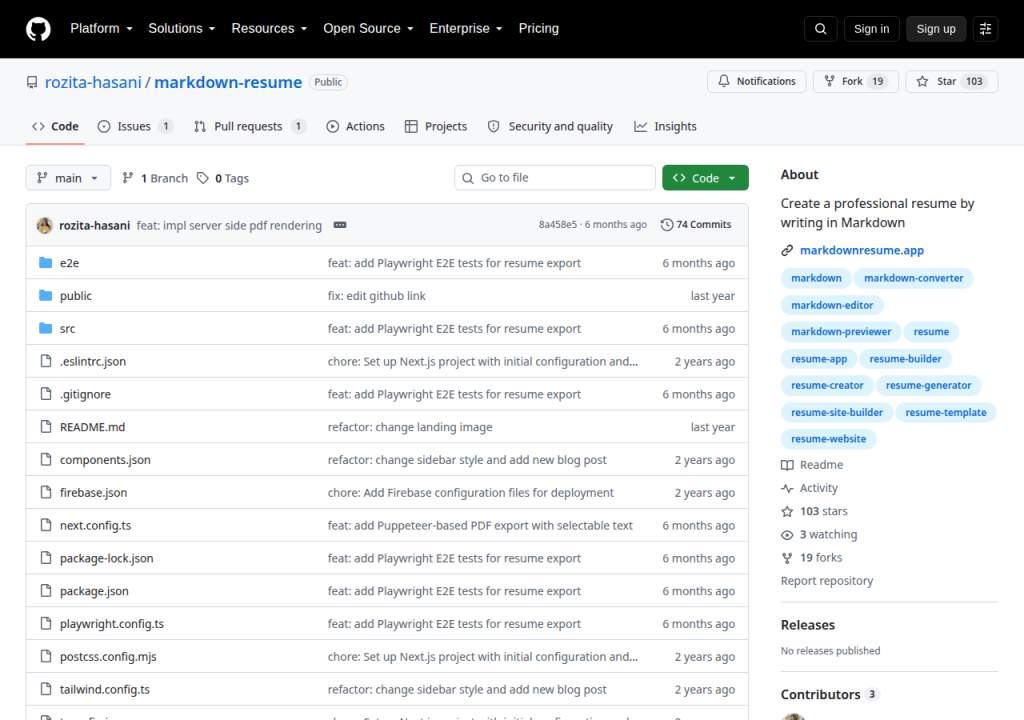The width and height of the screenshot is (1024, 720).
Task: Click the commits history clock icon
Action: click(667, 225)
